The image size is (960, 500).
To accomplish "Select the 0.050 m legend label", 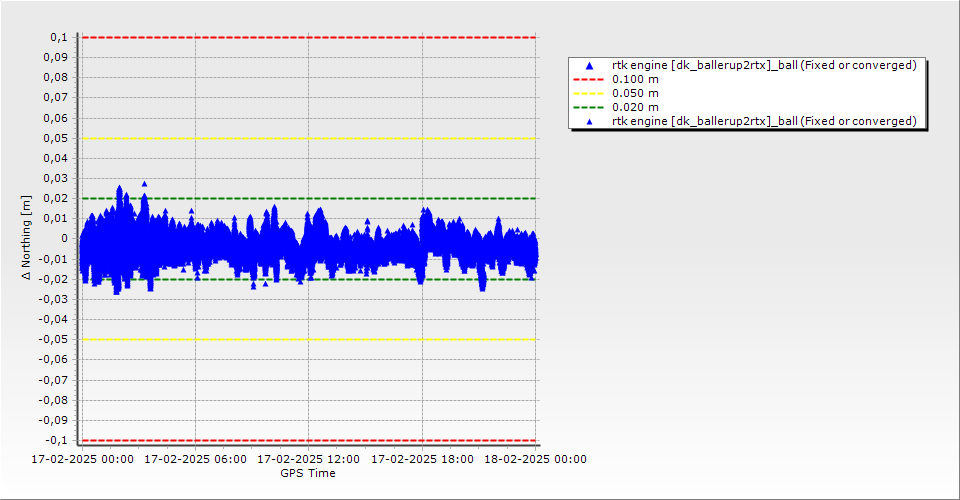I will pos(636,94).
